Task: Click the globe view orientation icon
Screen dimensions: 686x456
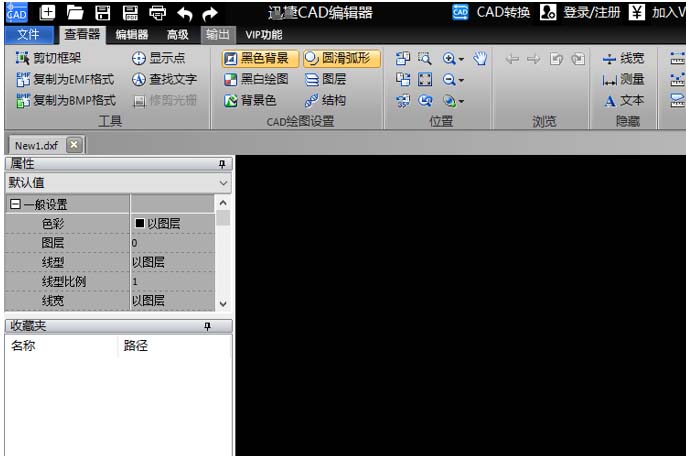Action: pos(449,101)
